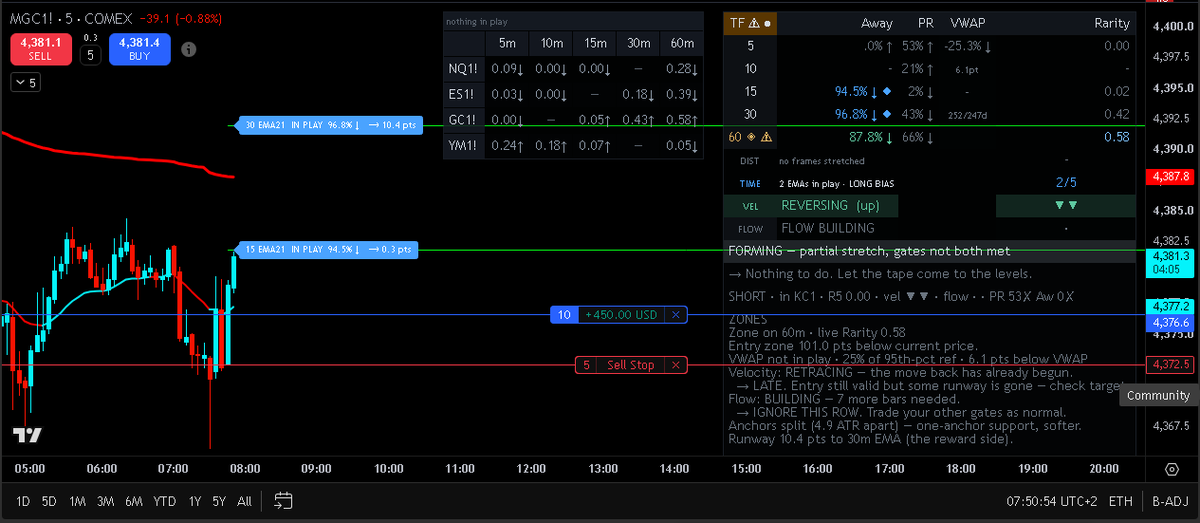Image resolution: width=1200 pixels, height=523 pixels.
Task: Open the order quantity box showing 5
Action: click(90, 54)
